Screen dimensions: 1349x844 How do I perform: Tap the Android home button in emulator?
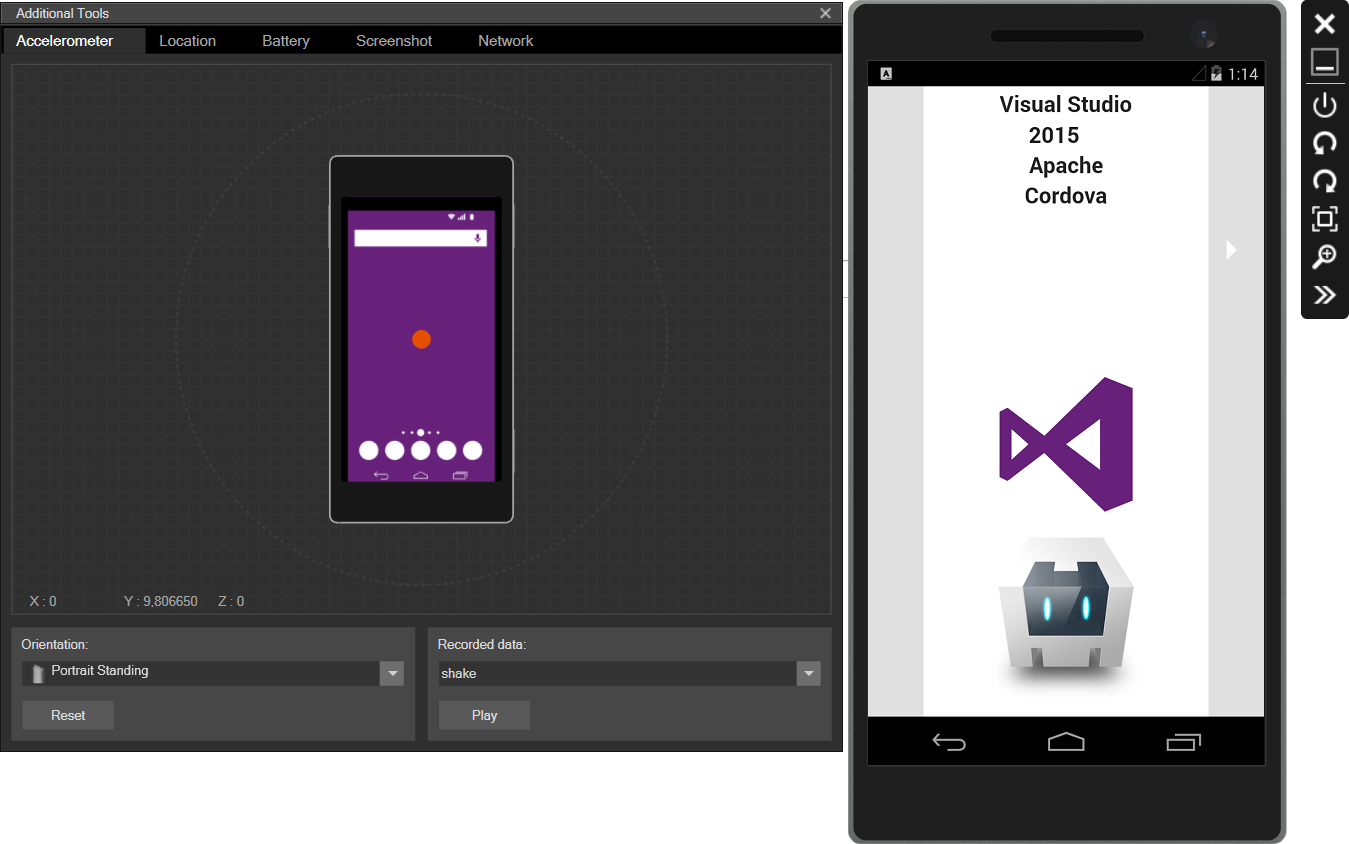[1066, 742]
